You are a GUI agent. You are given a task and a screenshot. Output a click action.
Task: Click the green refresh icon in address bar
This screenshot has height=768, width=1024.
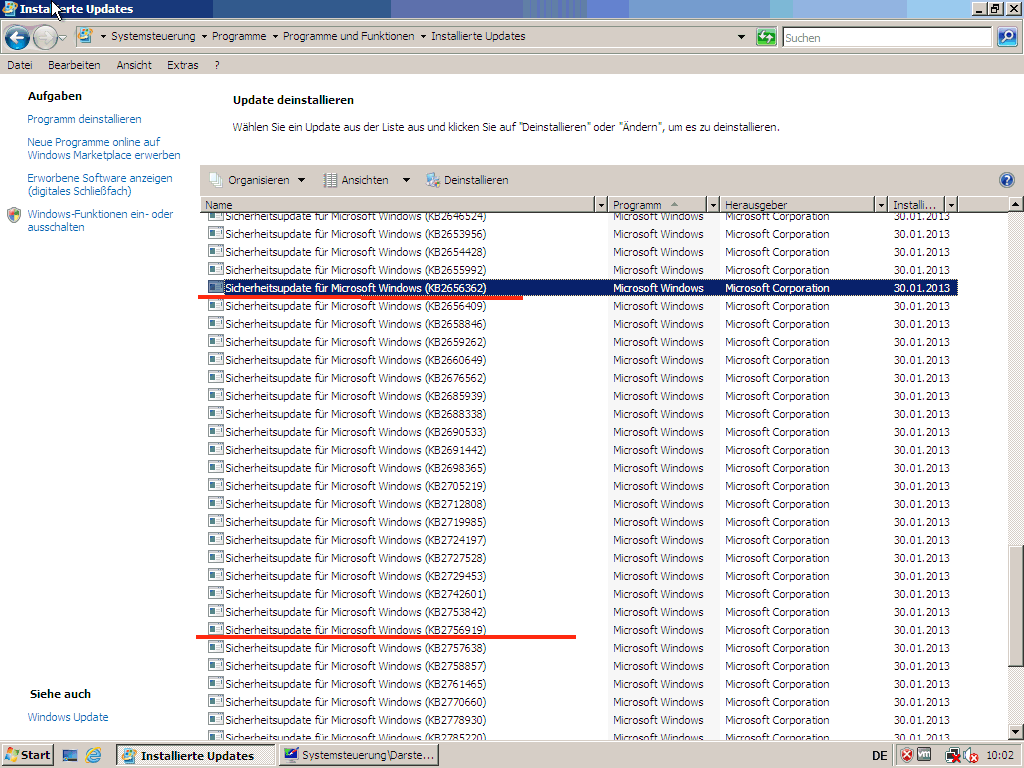tap(766, 37)
